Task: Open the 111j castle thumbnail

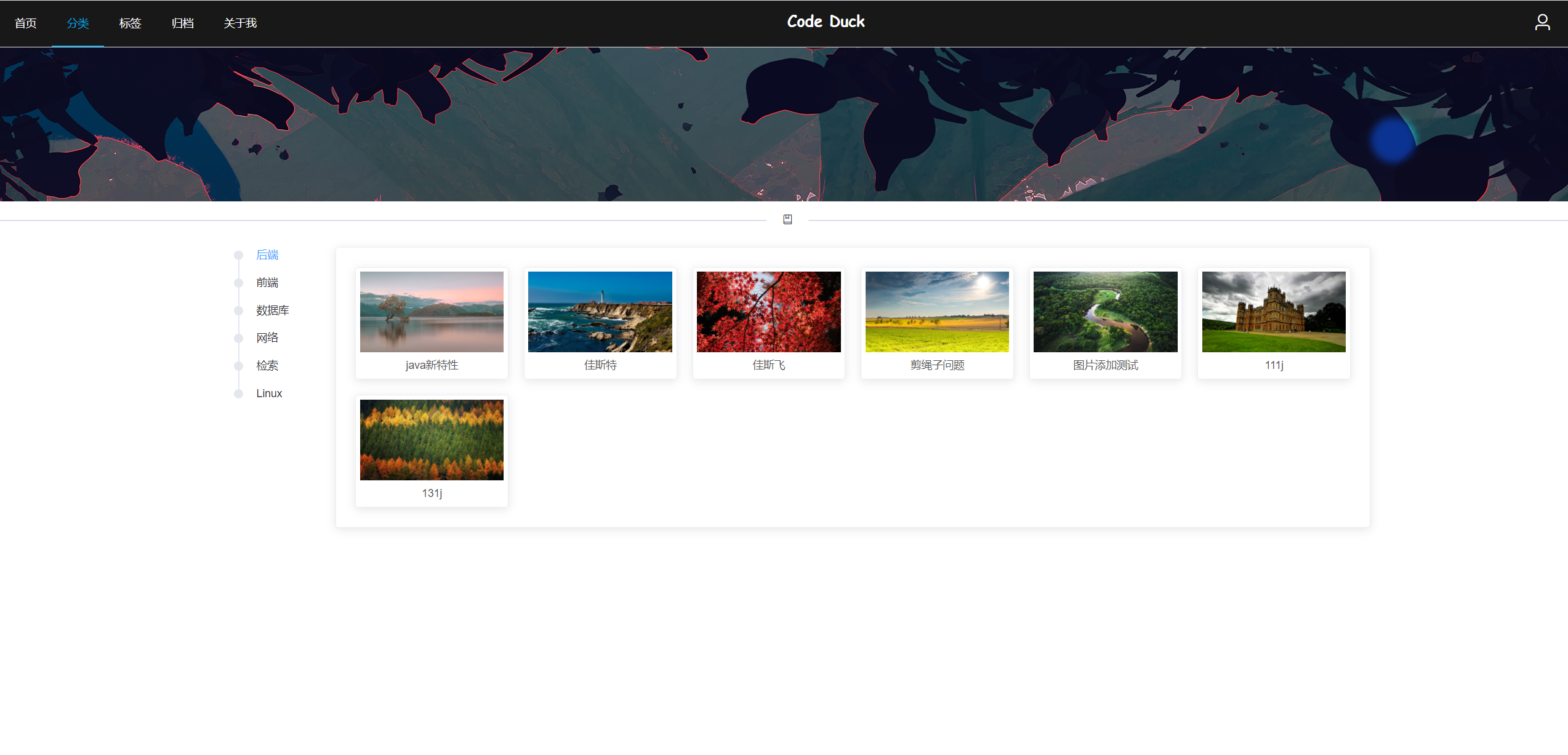Action: coord(1274,312)
